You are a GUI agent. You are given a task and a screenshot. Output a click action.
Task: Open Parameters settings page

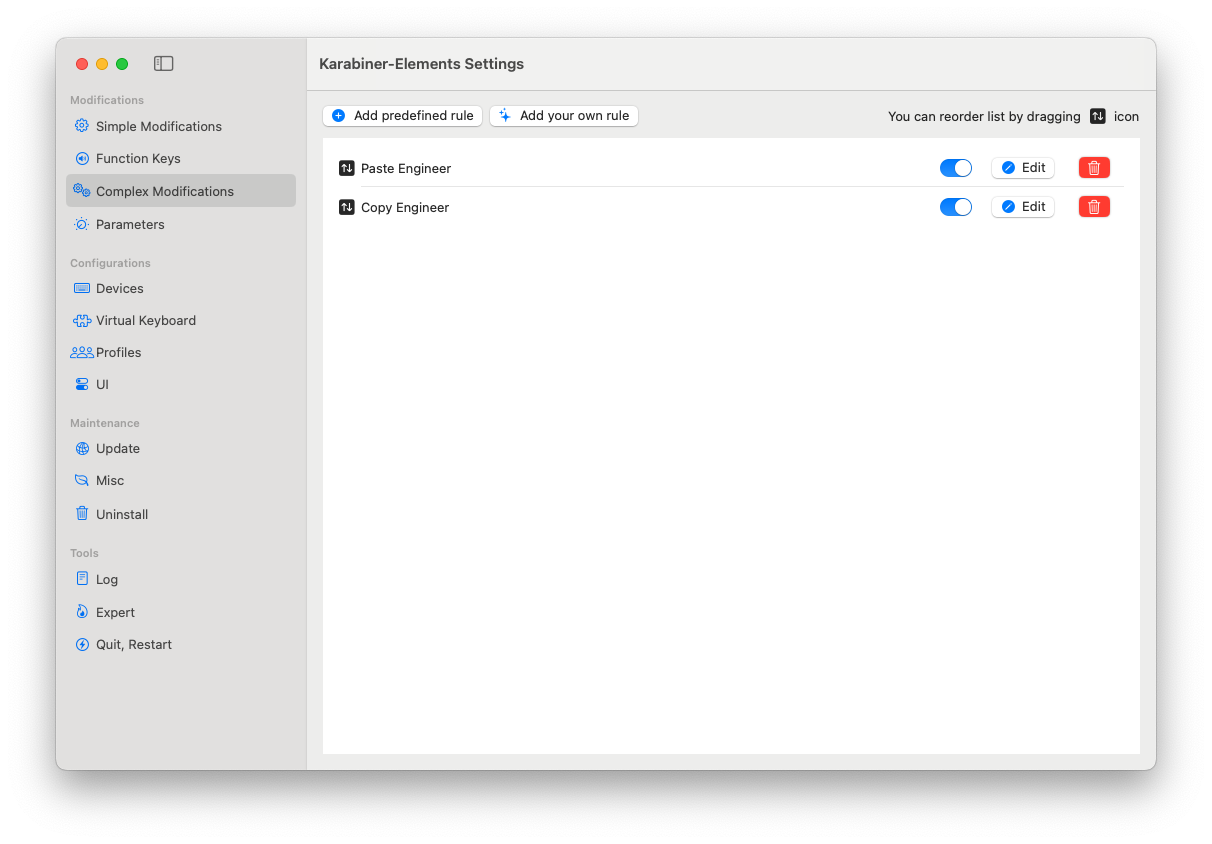(x=181, y=224)
